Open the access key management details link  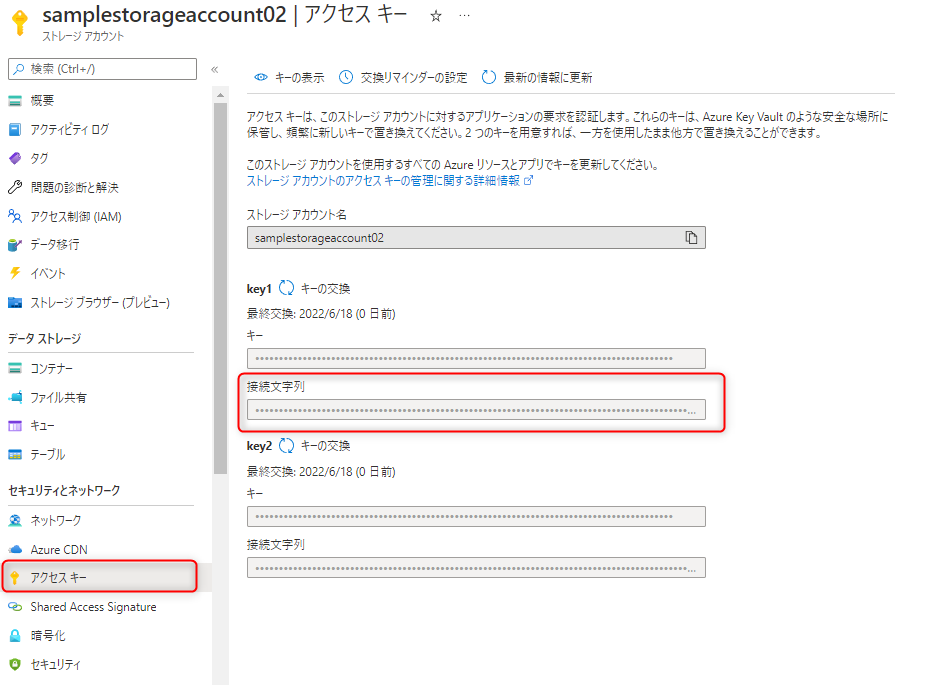[x=383, y=181]
